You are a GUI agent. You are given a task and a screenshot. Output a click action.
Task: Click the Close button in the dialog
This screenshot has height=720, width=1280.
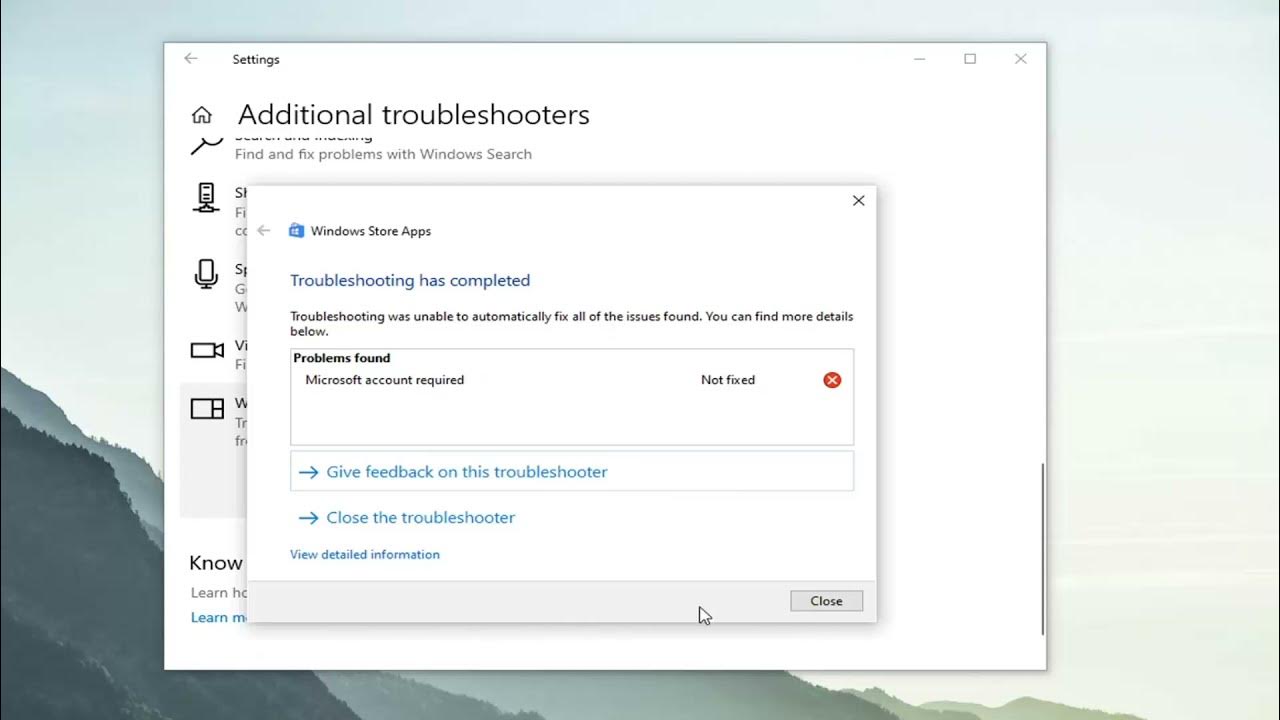point(826,601)
